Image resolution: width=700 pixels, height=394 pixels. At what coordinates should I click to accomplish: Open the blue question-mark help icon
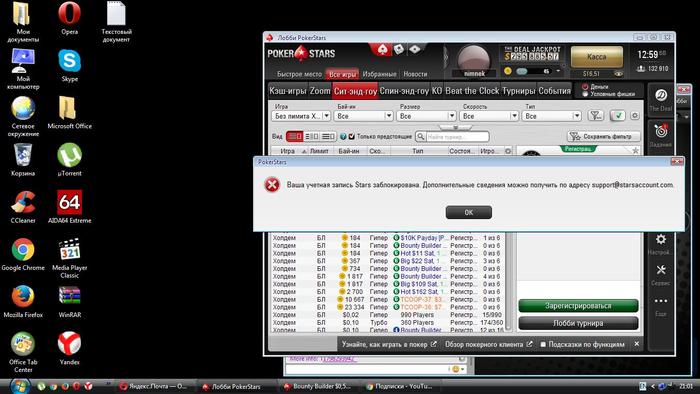[343, 137]
